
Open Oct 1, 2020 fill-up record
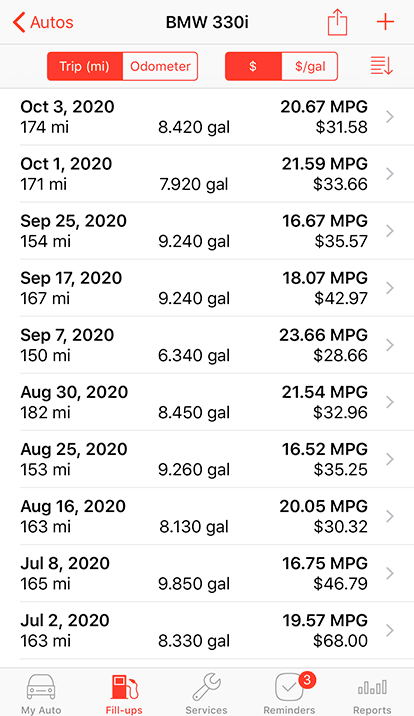click(207, 174)
